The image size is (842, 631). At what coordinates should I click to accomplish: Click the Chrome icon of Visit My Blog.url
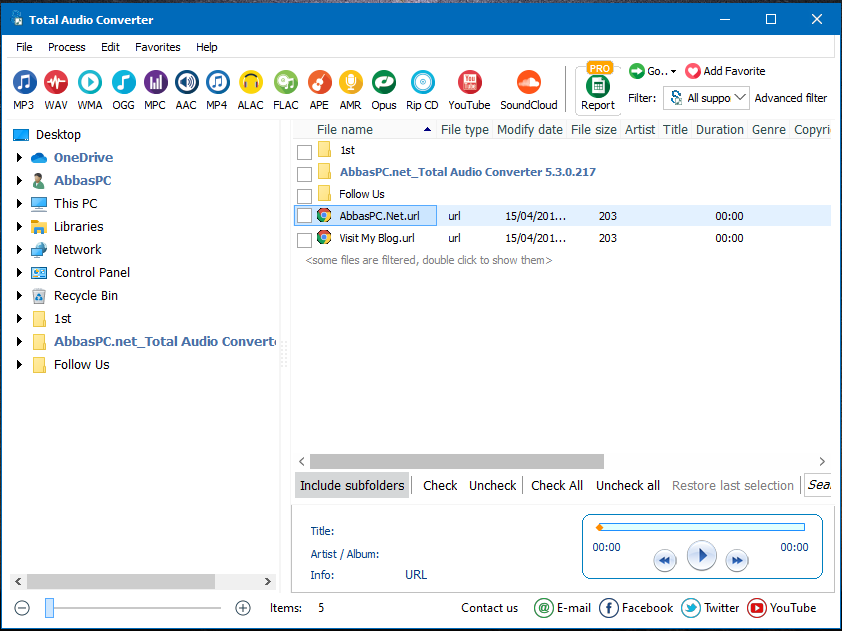[x=324, y=237]
